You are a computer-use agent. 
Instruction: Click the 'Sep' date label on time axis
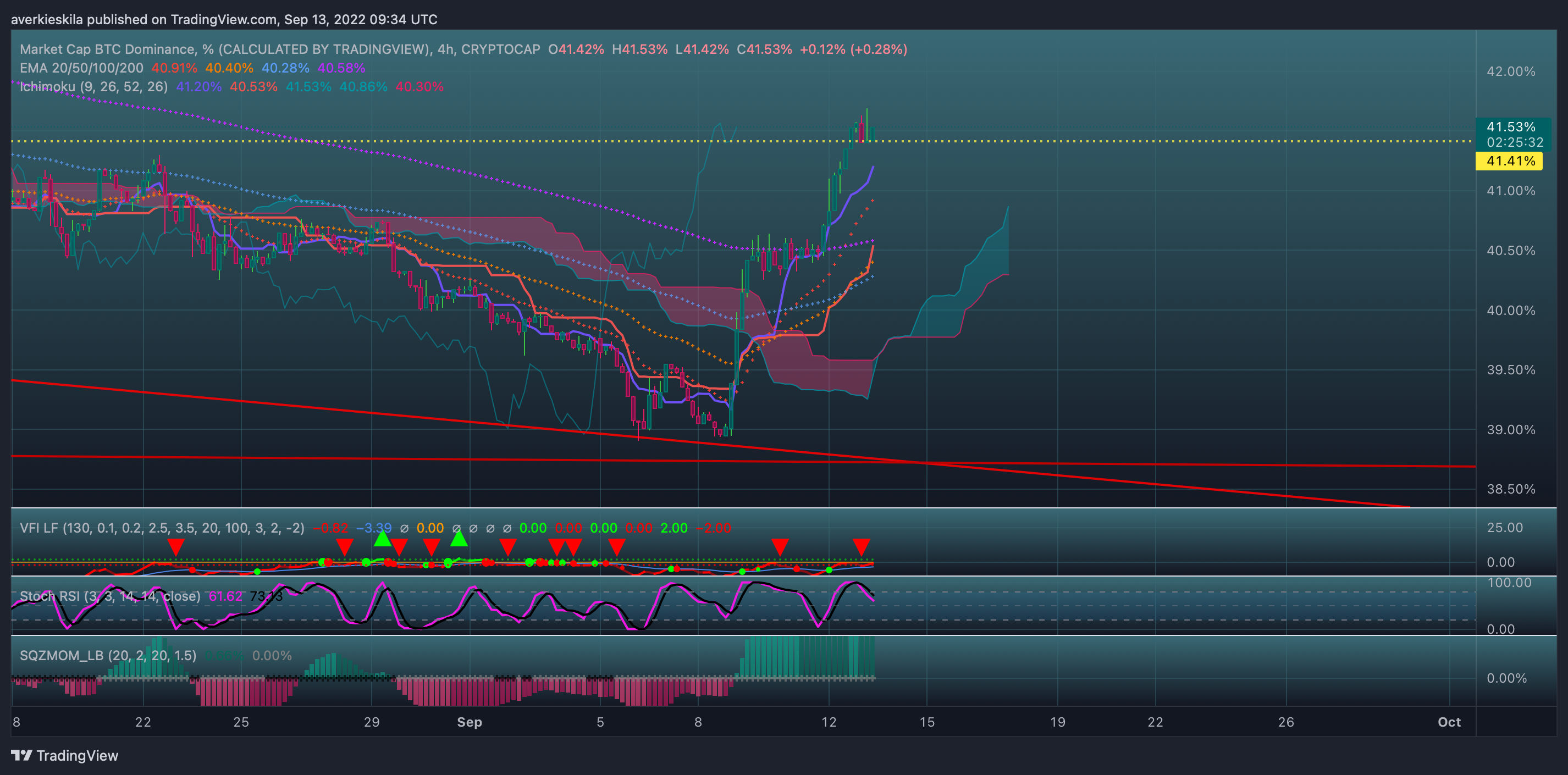(470, 722)
